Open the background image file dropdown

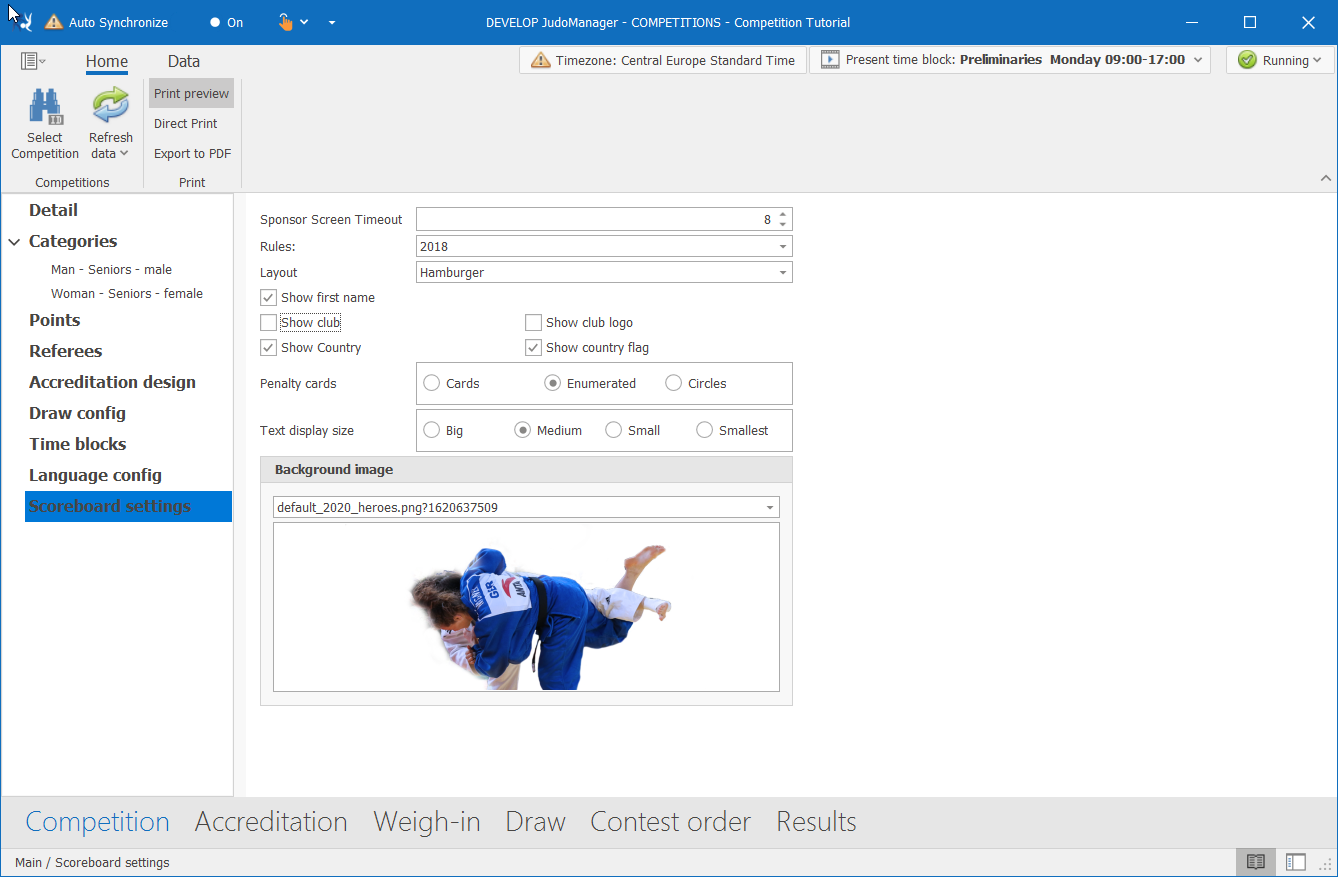[x=769, y=508]
